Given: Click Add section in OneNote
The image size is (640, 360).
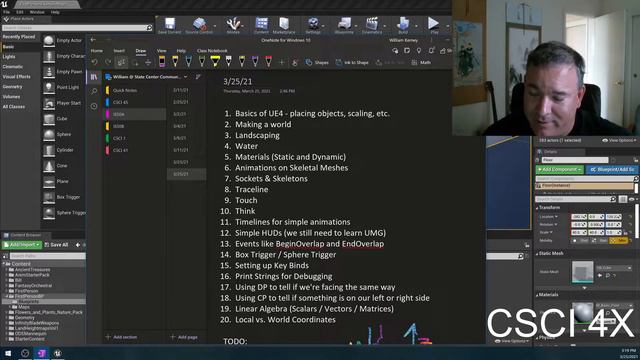Looking at the screenshot, I should coord(122,337).
